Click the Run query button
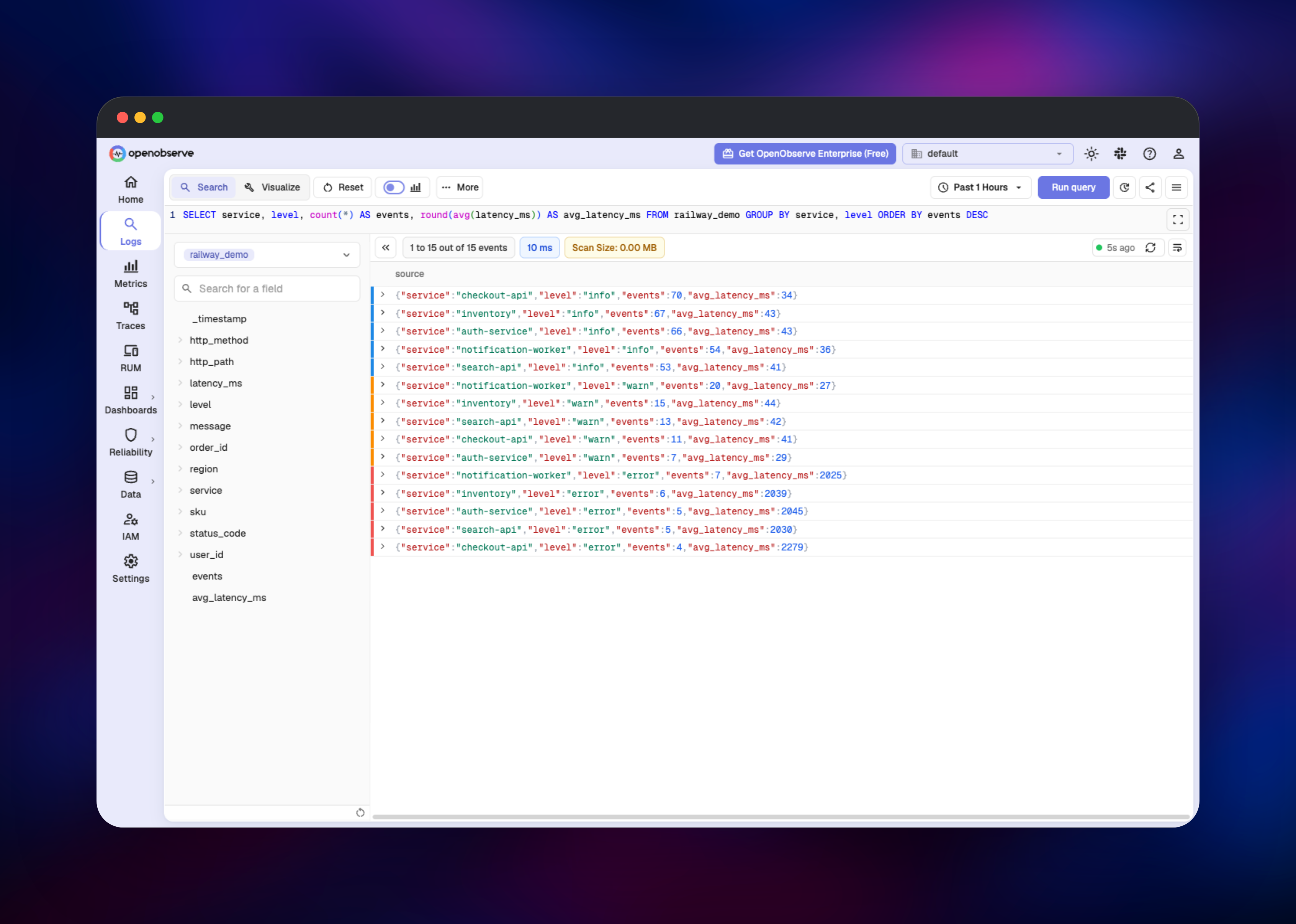Image resolution: width=1296 pixels, height=924 pixels. [x=1073, y=187]
